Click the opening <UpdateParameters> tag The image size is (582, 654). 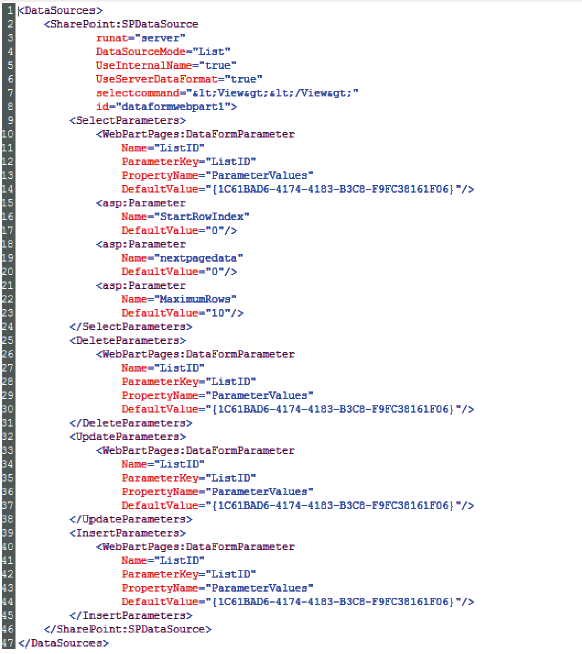(128, 437)
